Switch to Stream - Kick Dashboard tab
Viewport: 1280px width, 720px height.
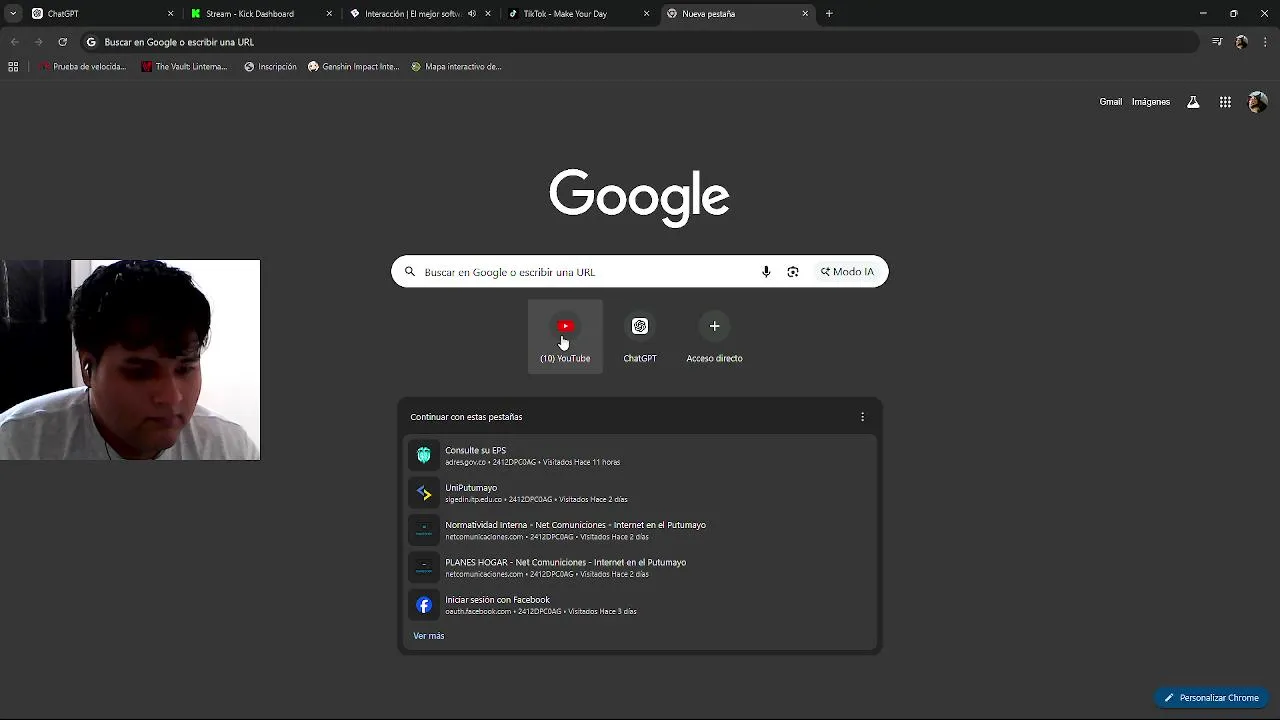[260, 14]
